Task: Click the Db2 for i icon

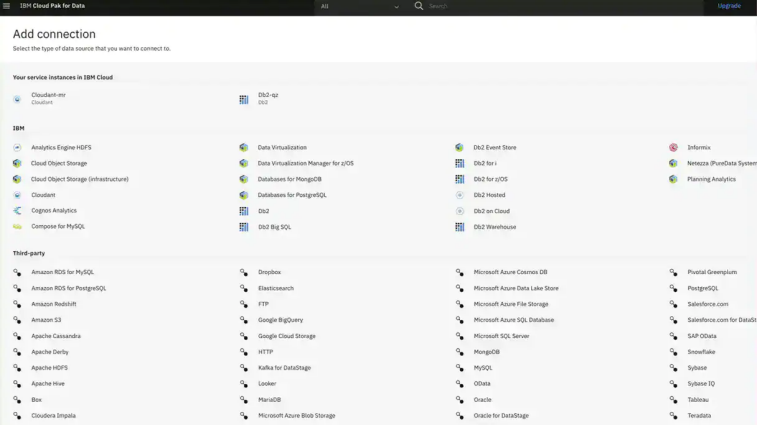Action: [x=460, y=164]
